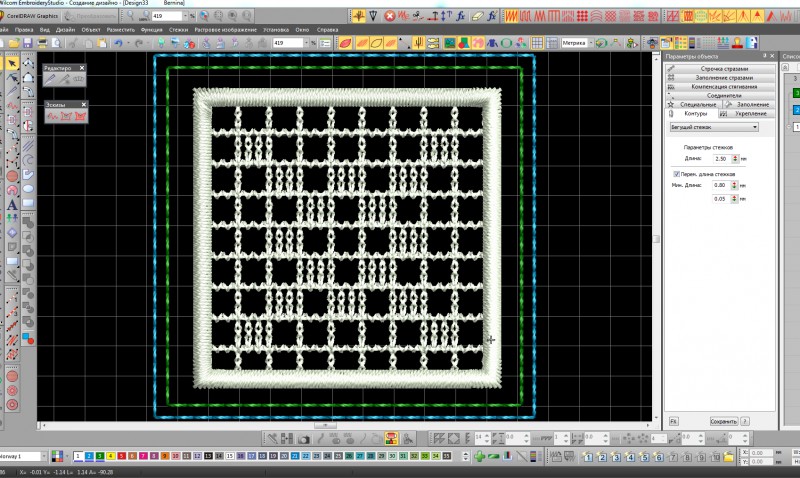Viewport: 800px width, 478px height.
Task: Click the Print icon in toolbar
Action: pyautogui.click(x=42, y=43)
